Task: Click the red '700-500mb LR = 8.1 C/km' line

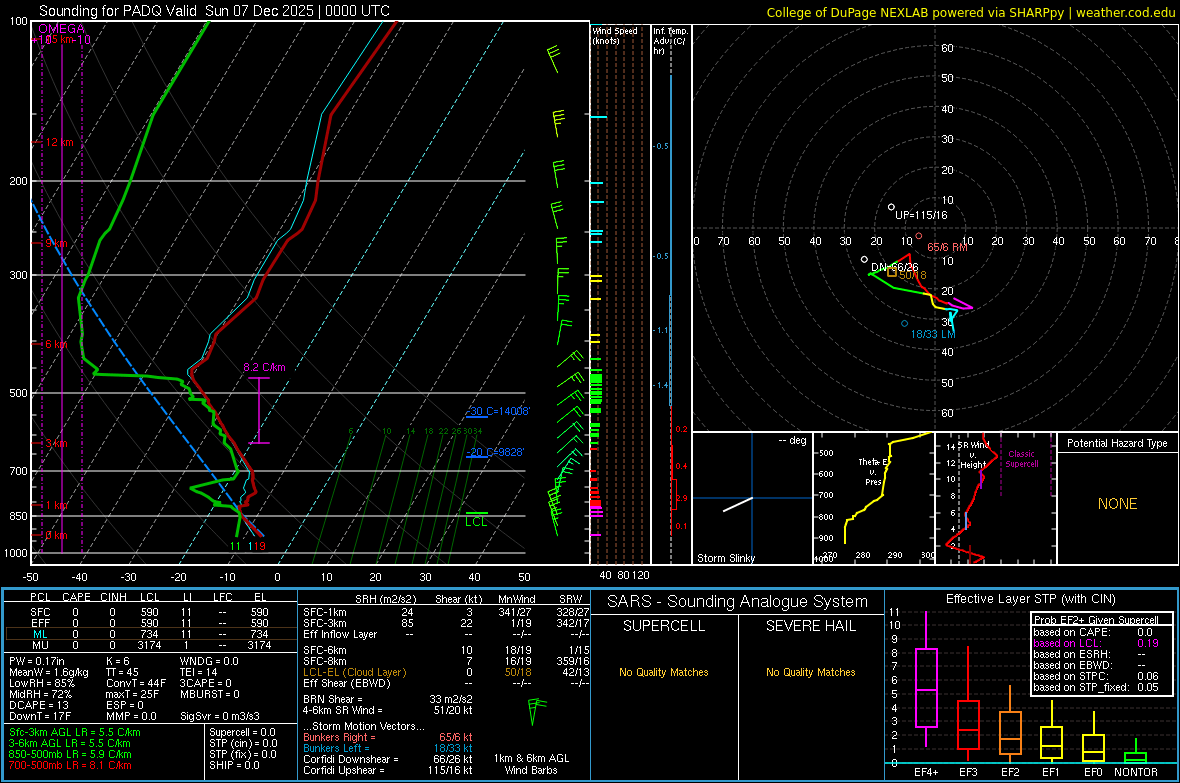Action: pos(70,765)
